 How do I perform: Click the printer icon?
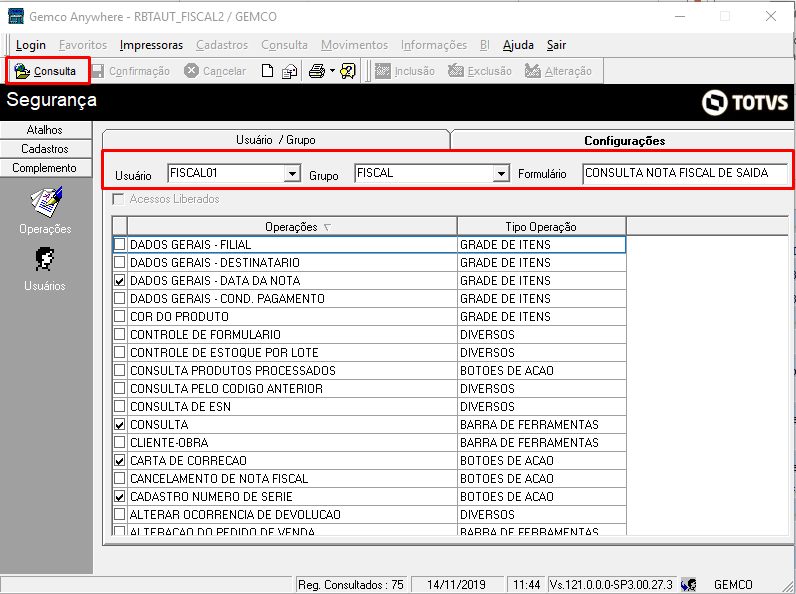pyautogui.click(x=317, y=71)
